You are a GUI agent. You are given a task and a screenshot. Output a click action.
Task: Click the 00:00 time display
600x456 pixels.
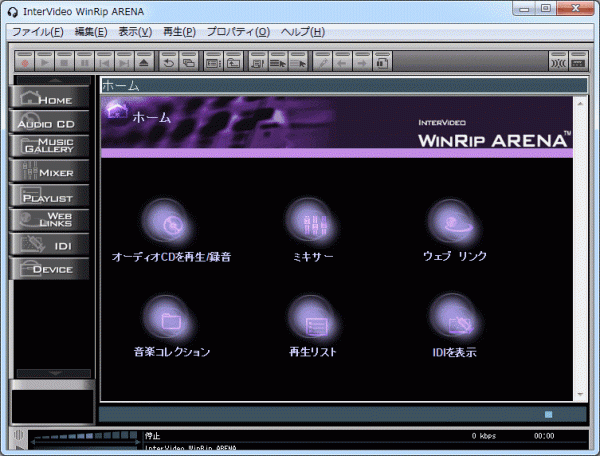click(x=544, y=436)
